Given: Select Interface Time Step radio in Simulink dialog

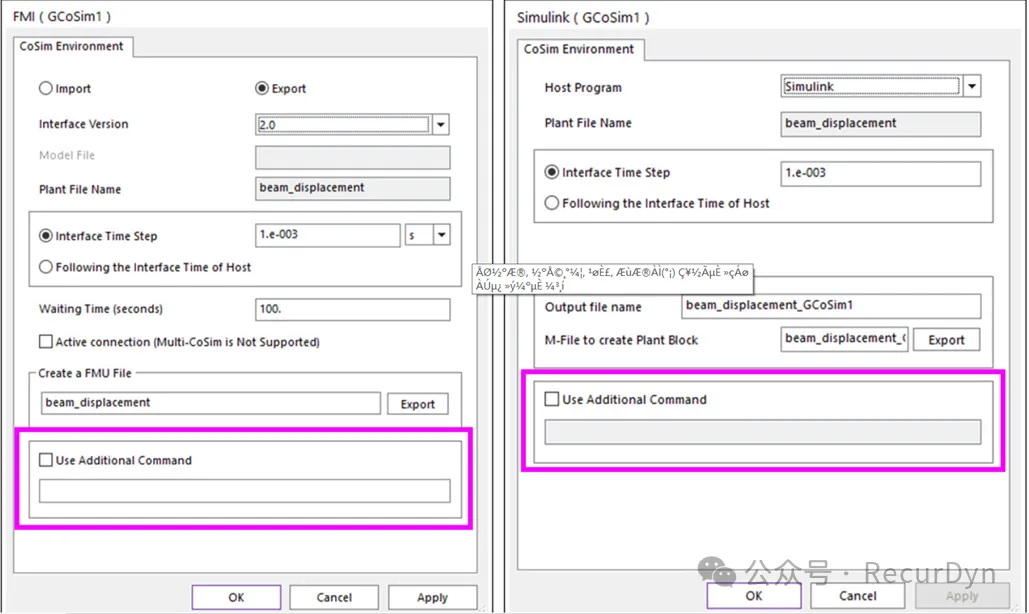Looking at the screenshot, I should pos(552,173).
